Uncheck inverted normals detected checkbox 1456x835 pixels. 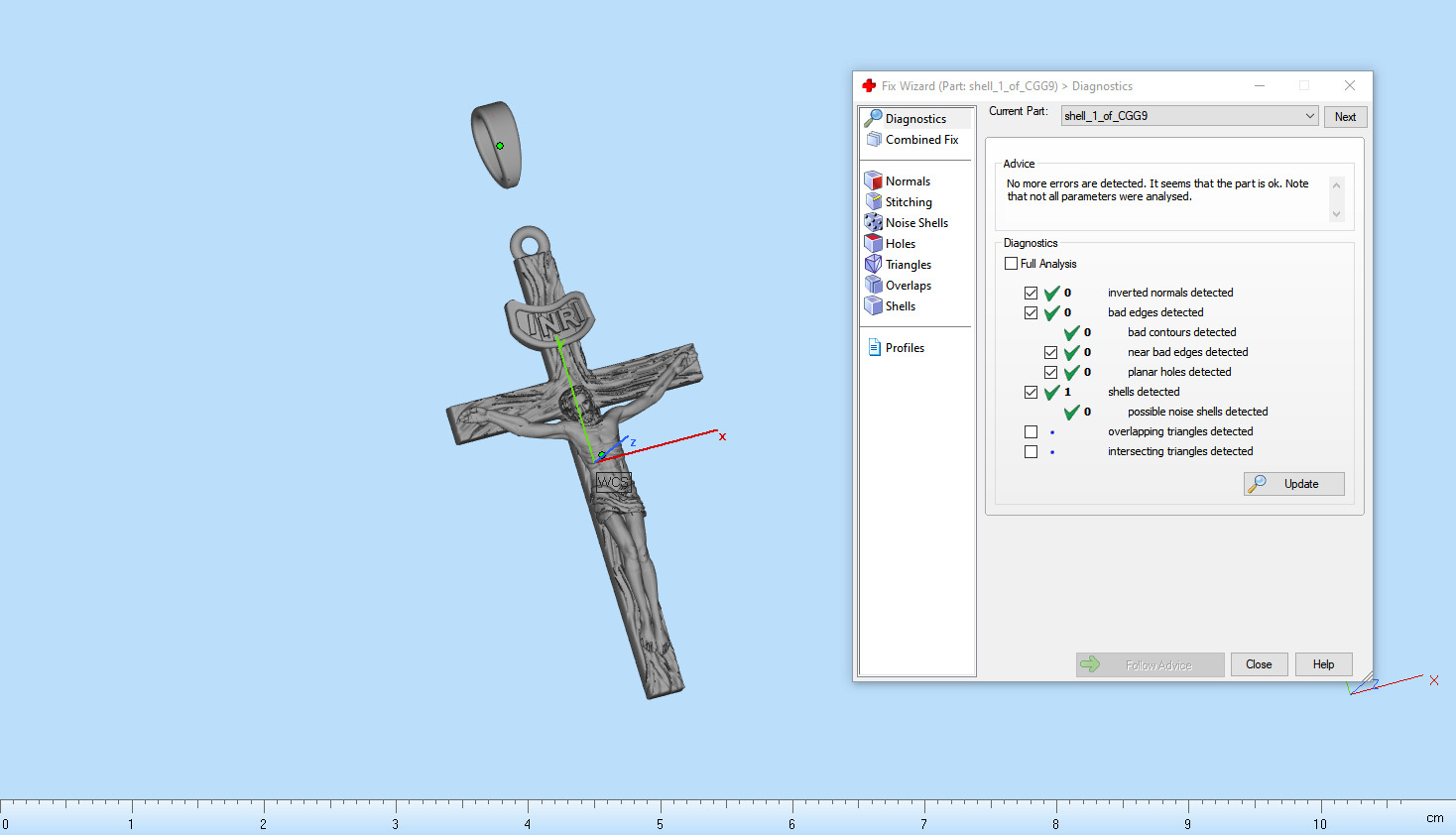1031,293
